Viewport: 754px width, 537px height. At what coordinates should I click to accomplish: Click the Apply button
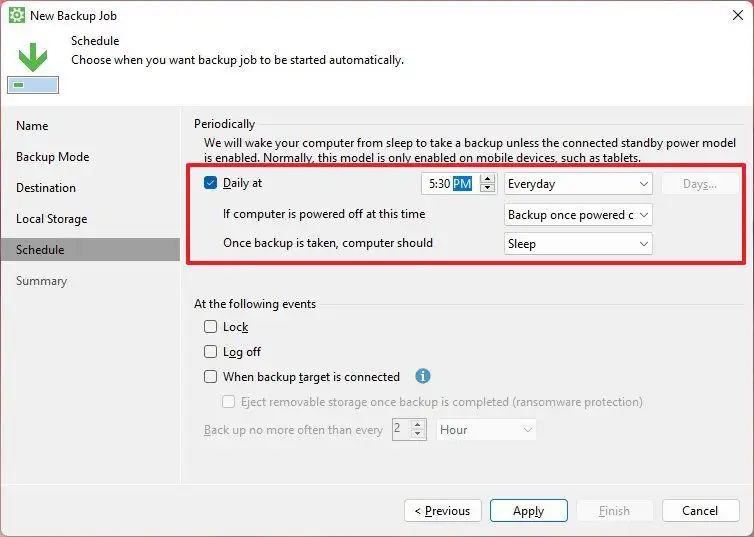[528, 511]
